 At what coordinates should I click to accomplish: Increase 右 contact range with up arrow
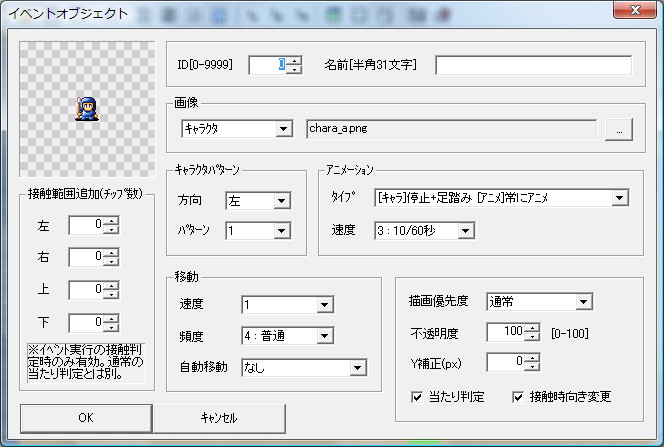point(112,253)
